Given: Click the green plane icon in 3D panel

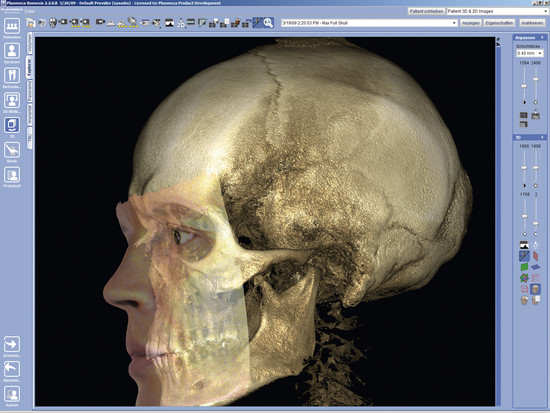Looking at the screenshot, I should click(x=524, y=267).
